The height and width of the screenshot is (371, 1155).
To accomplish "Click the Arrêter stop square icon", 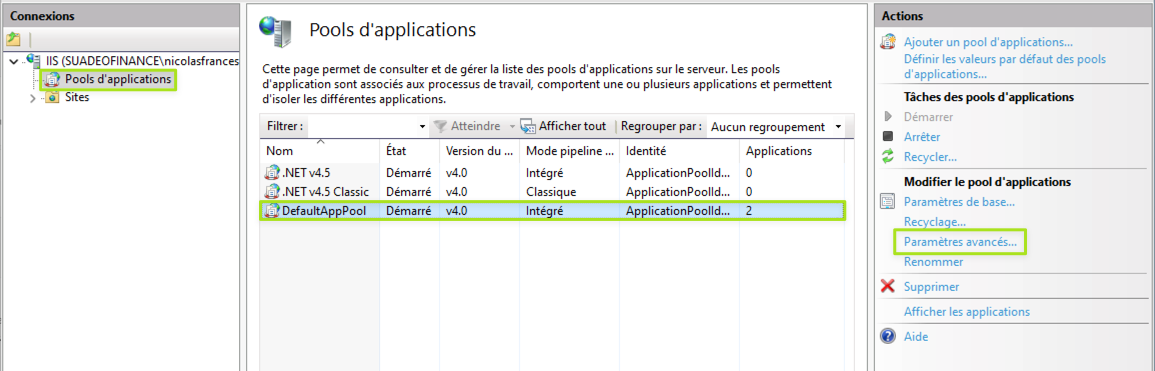I will coord(888,136).
